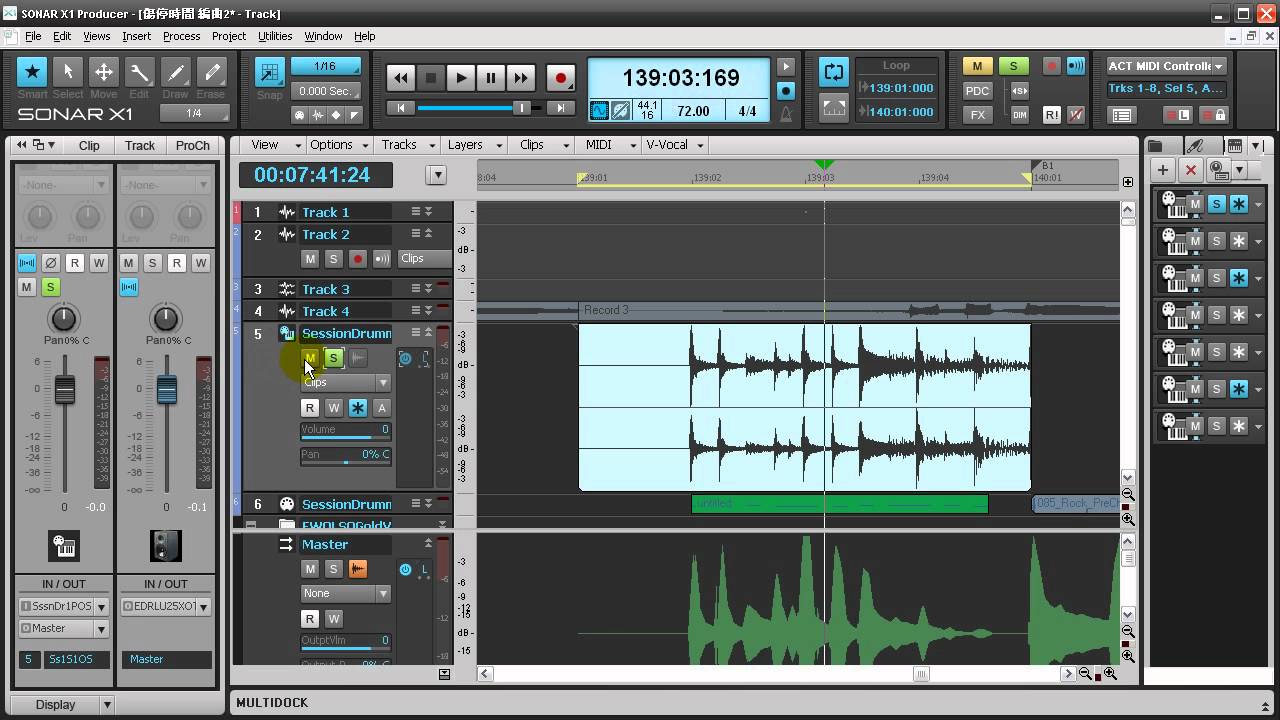Pause the transport
The image size is (1280, 720).
pos(490,78)
